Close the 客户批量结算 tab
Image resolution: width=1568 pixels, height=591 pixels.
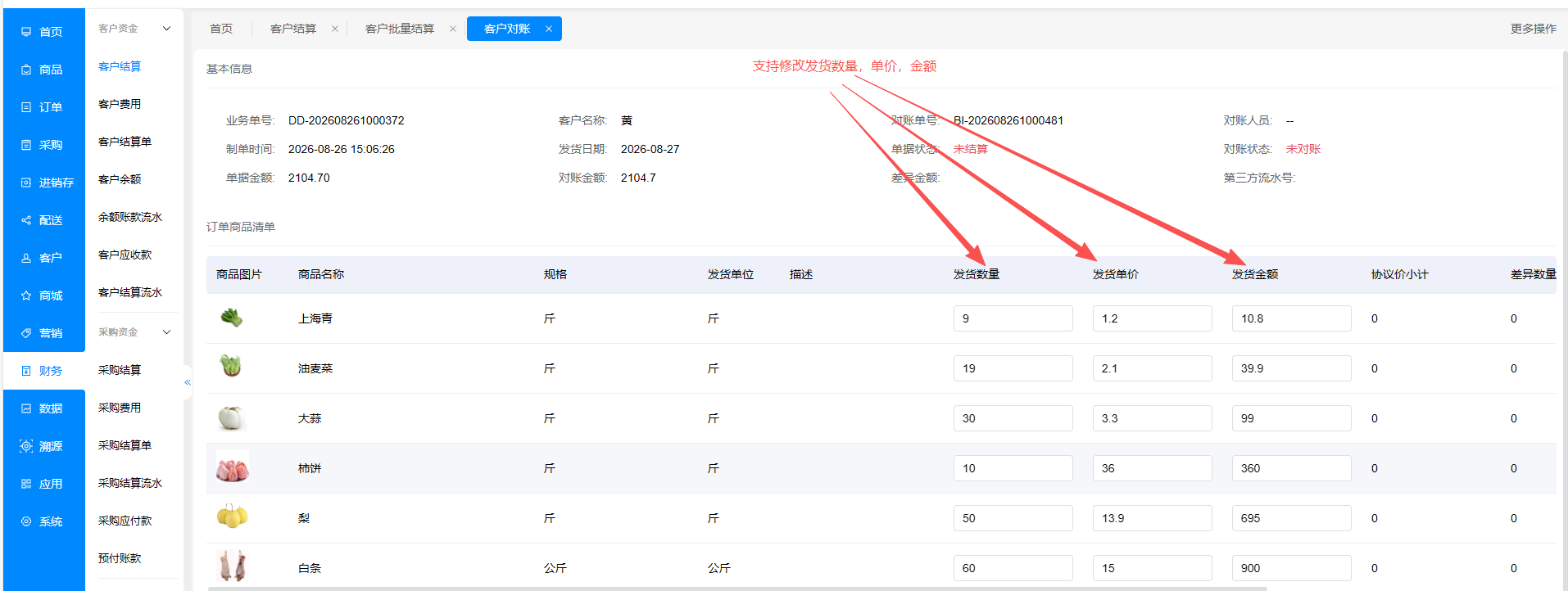coord(453,29)
